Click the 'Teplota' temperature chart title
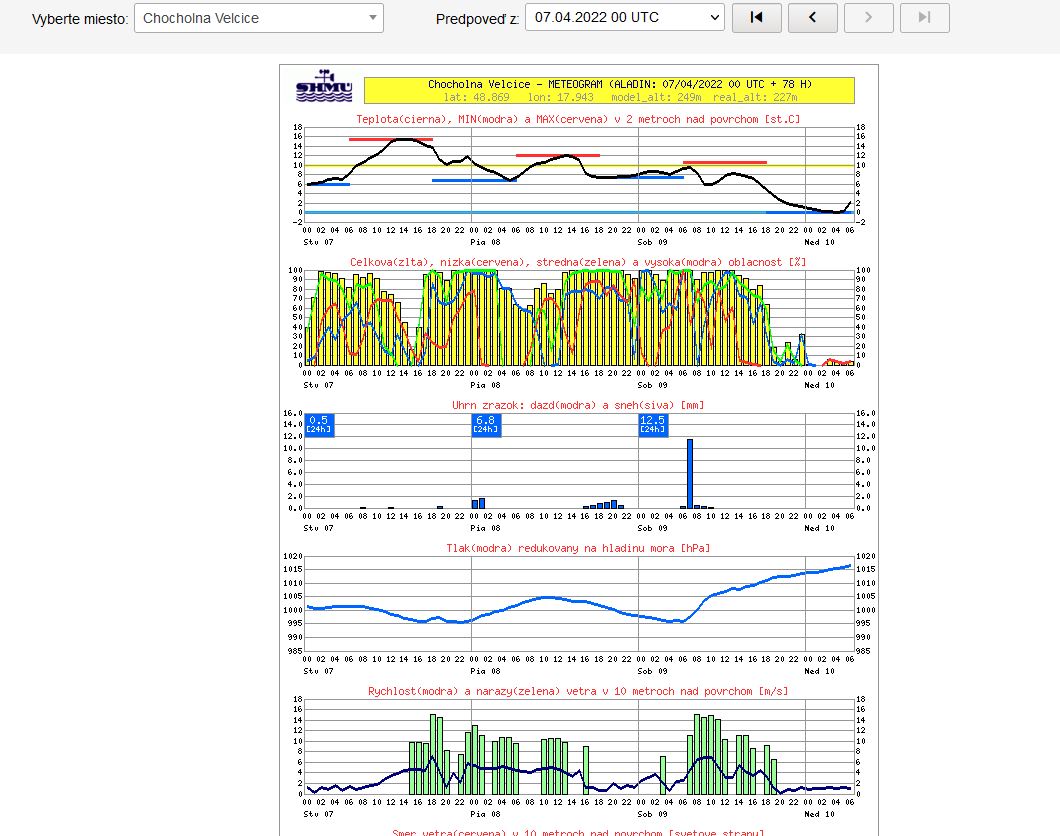 tap(578, 119)
